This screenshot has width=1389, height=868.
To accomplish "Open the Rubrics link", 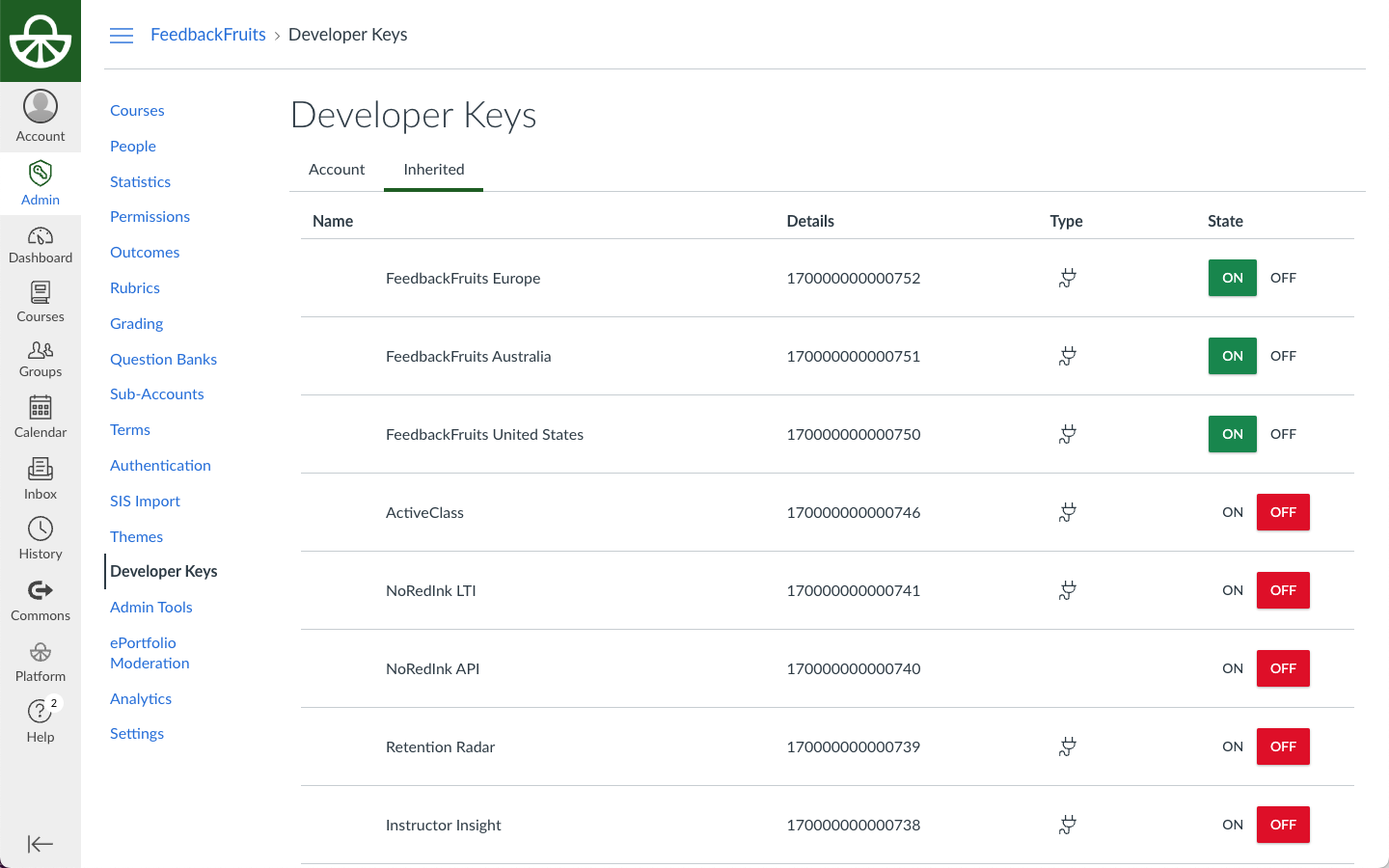I will pyautogui.click(x=135, y=287).
